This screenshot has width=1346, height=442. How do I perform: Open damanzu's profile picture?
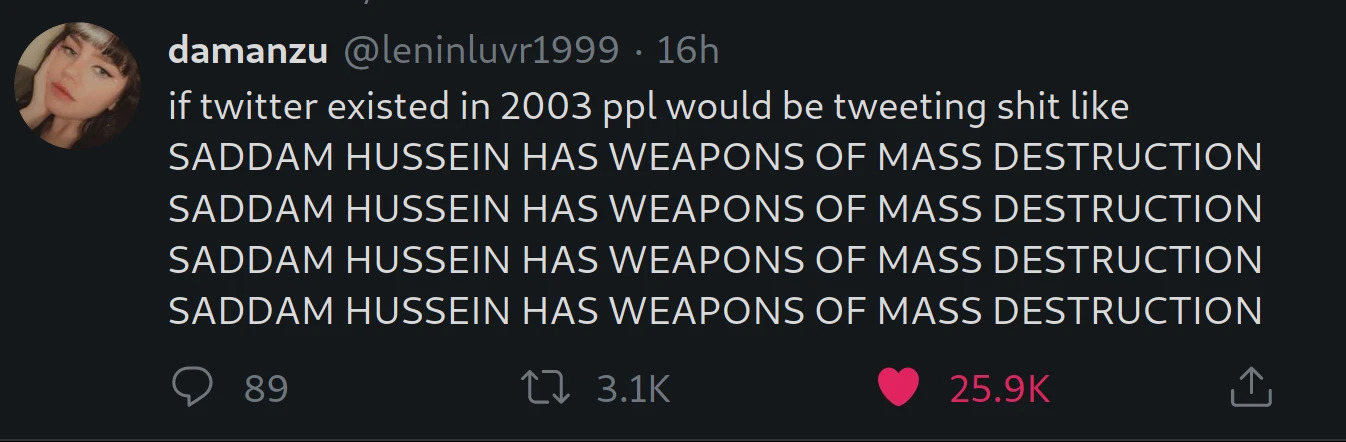point(78,86)
